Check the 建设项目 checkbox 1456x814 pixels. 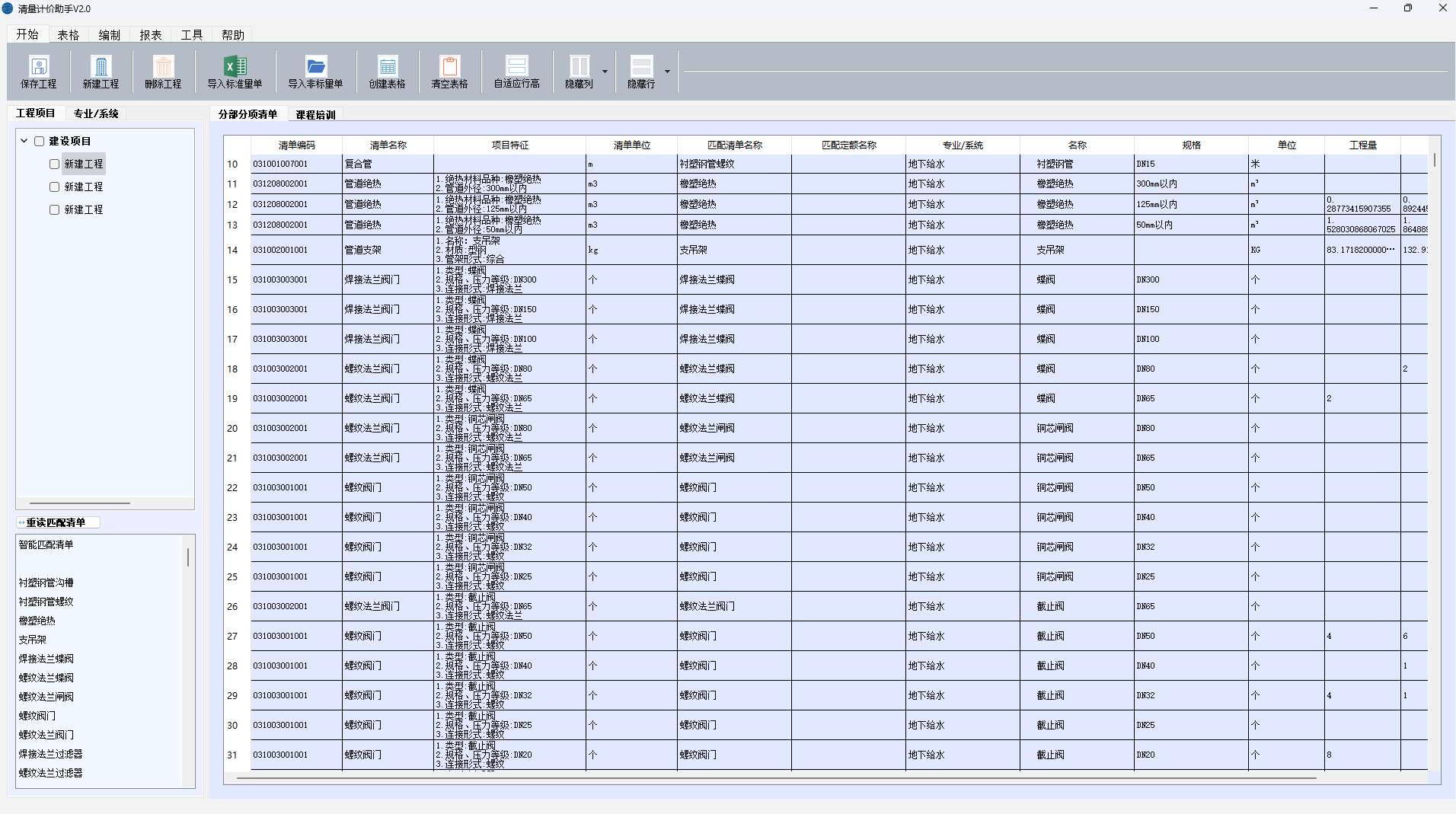tap(39, 140)
